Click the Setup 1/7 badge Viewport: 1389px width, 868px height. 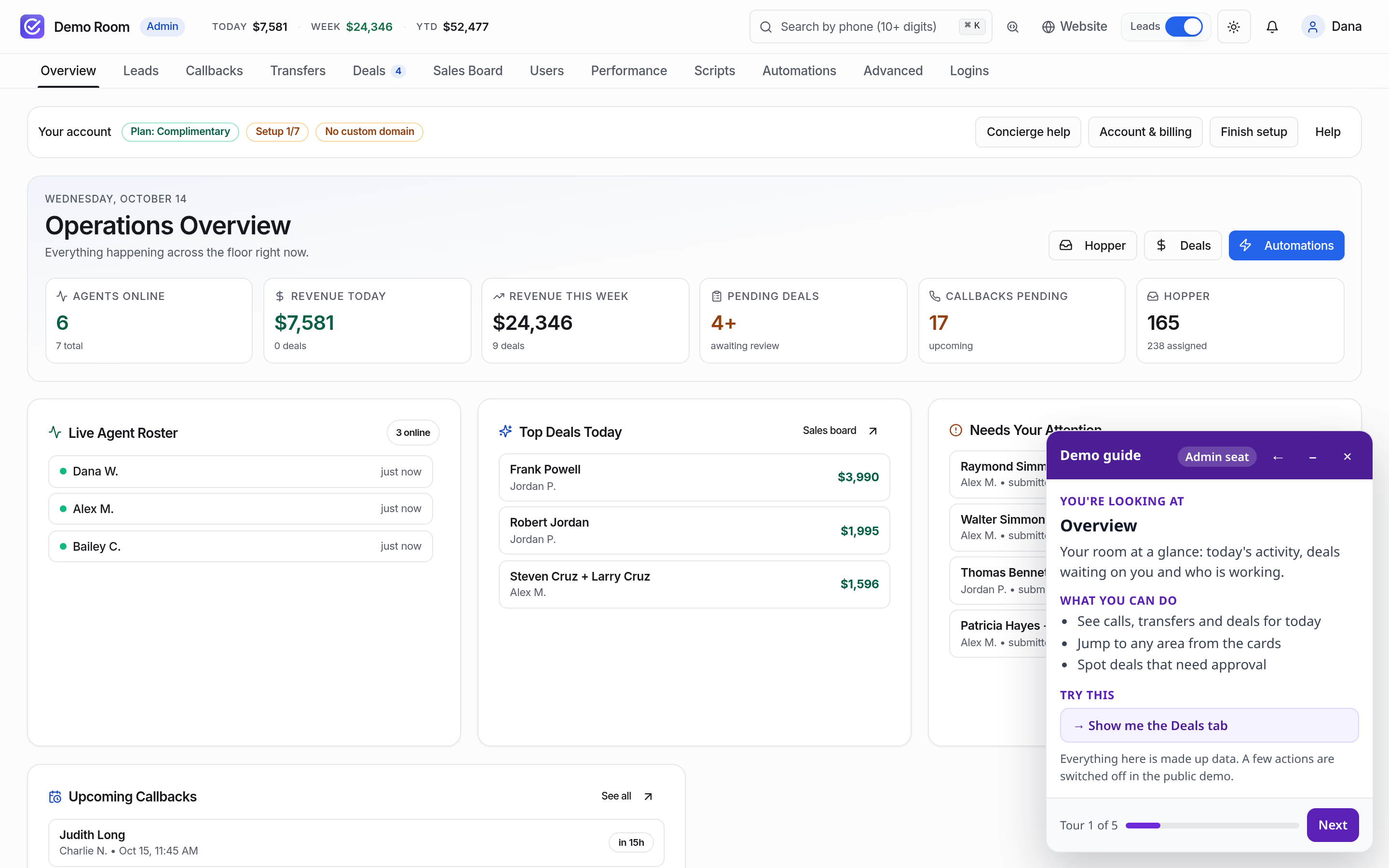coord(277,132)
